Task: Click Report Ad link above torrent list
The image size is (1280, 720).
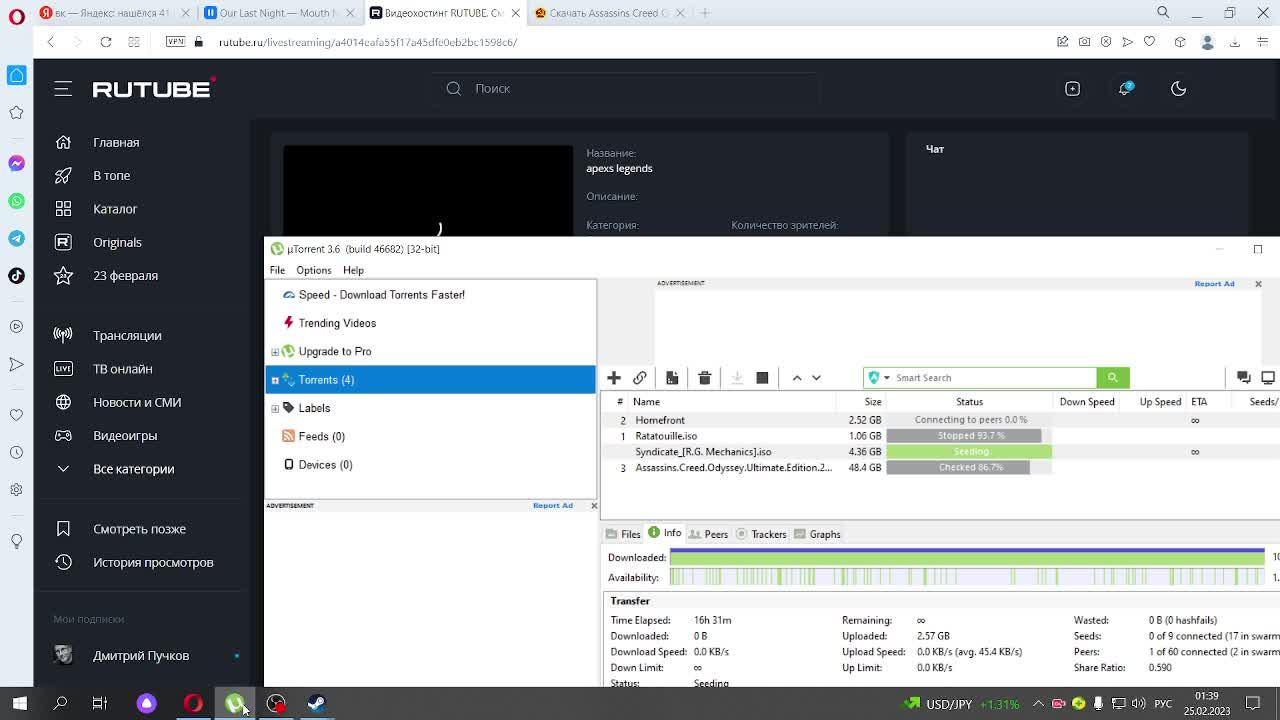Action: pyautogui.click(x=1214, y=284)
